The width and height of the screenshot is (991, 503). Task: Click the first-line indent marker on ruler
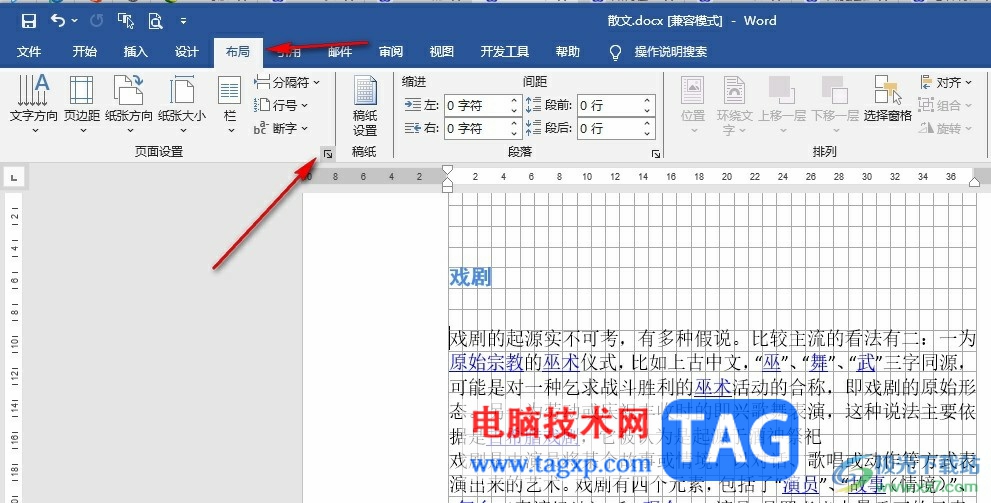click(447, 171)
